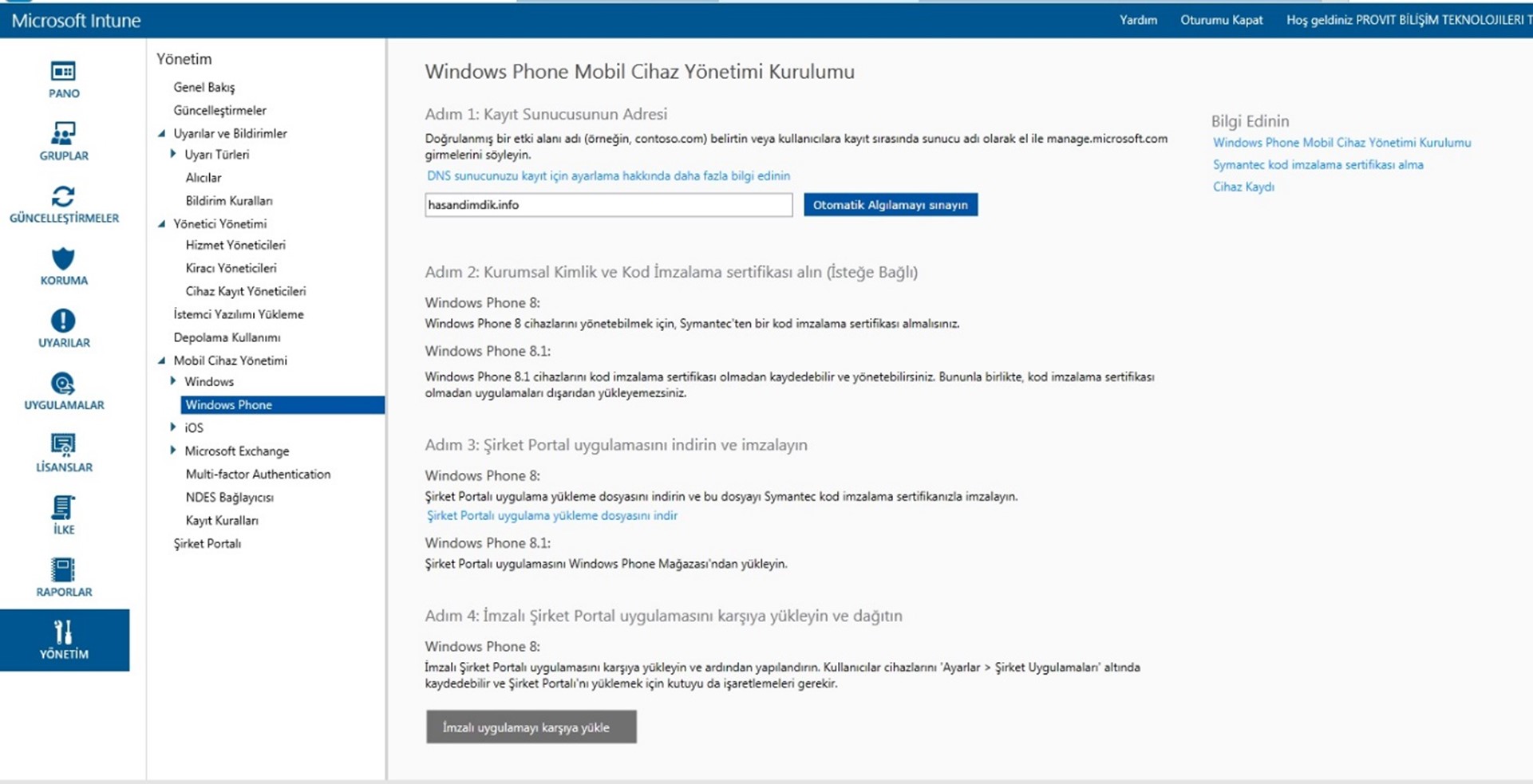The height and width of the screenshot is (784, 1533).
Task: Expand the Windows tree node
Action: [x=173, y=381]
